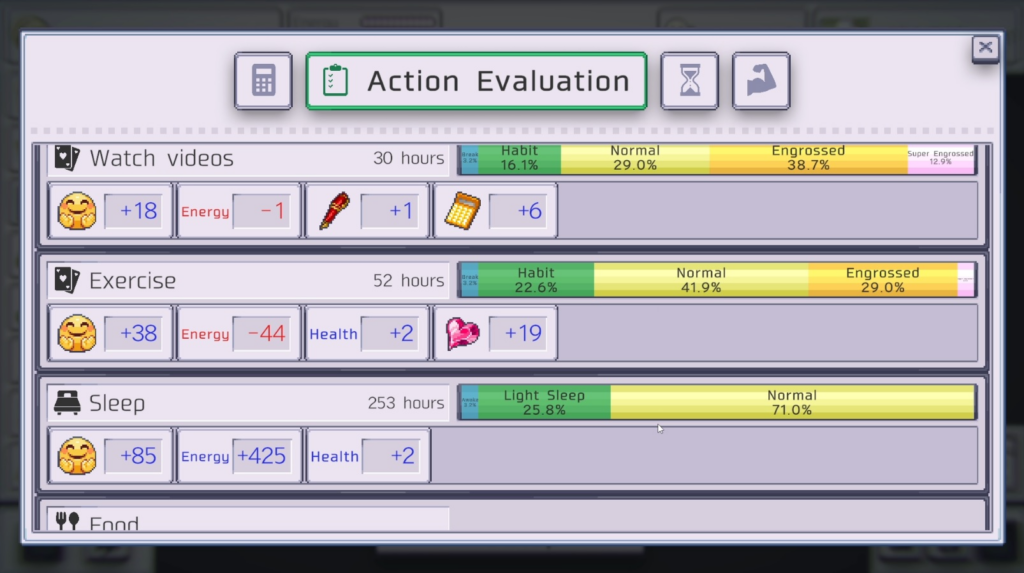Click the Sleep title
1024x573 pixels.
click(x=117, y=403)
